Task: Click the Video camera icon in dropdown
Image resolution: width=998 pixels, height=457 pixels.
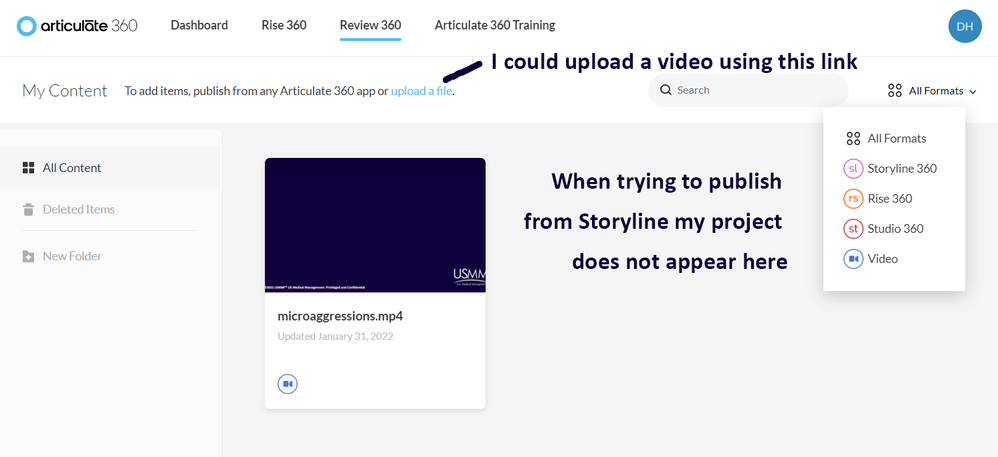Action: coord(853,259)
